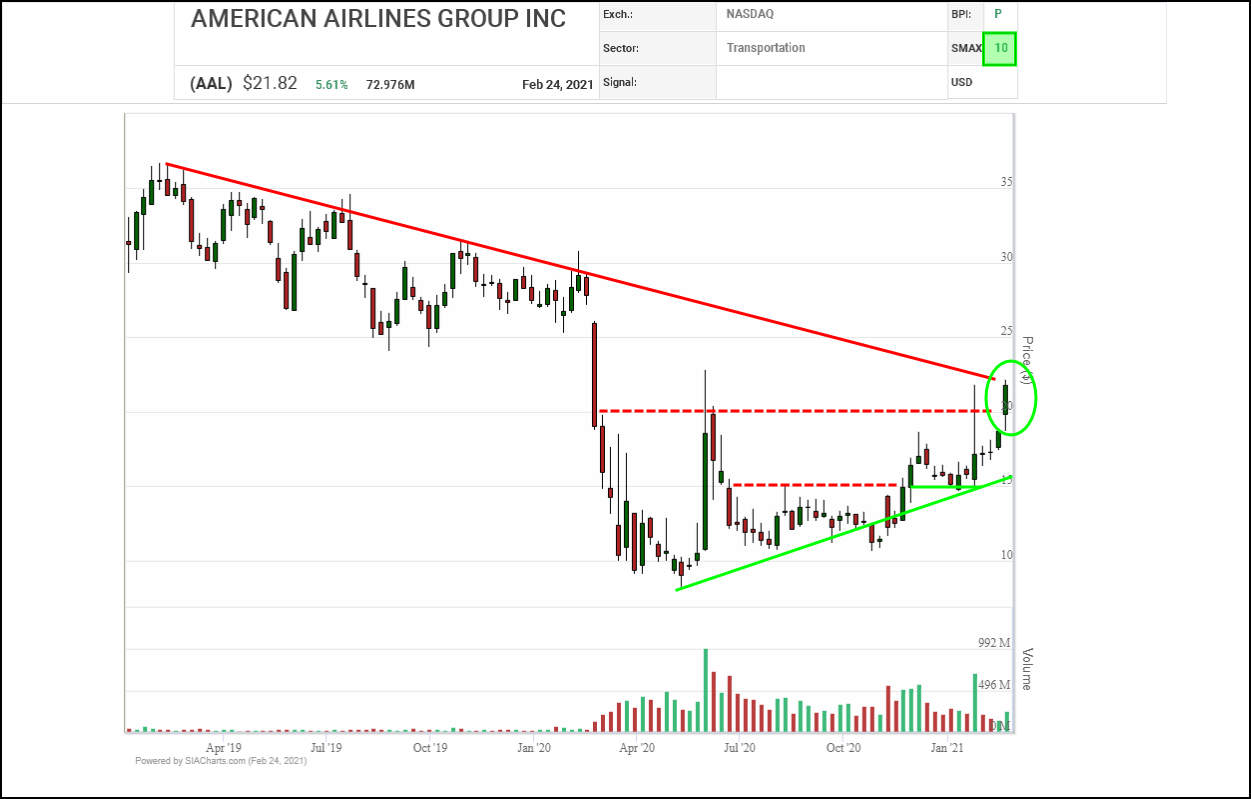Click the NASDAQ exchange value

750,14
